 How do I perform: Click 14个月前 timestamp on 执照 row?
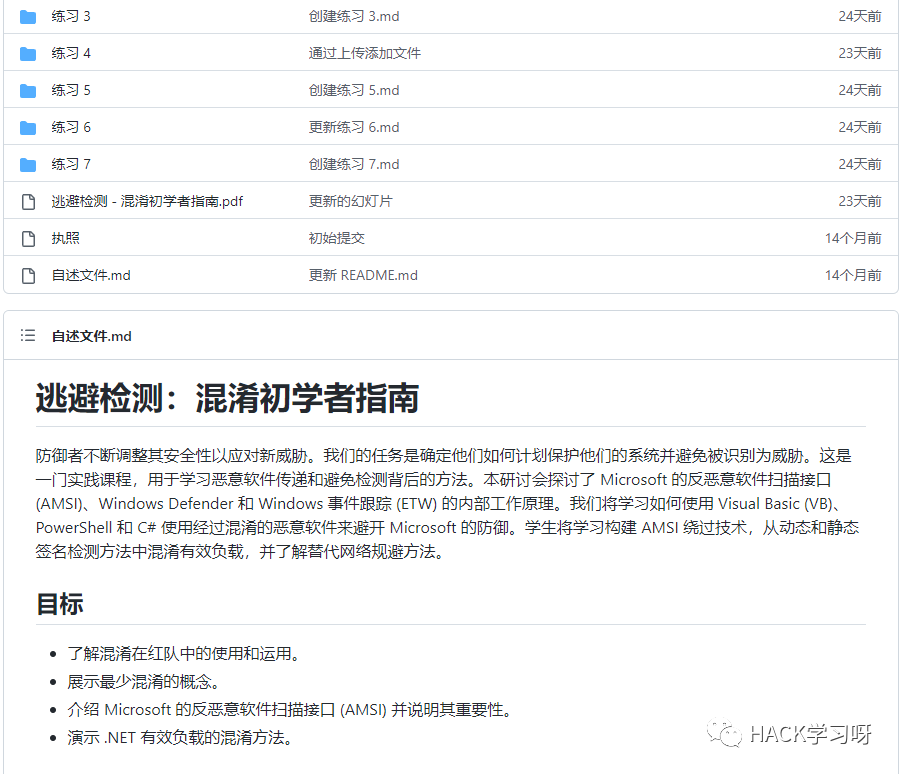click(x=853, y=238)
